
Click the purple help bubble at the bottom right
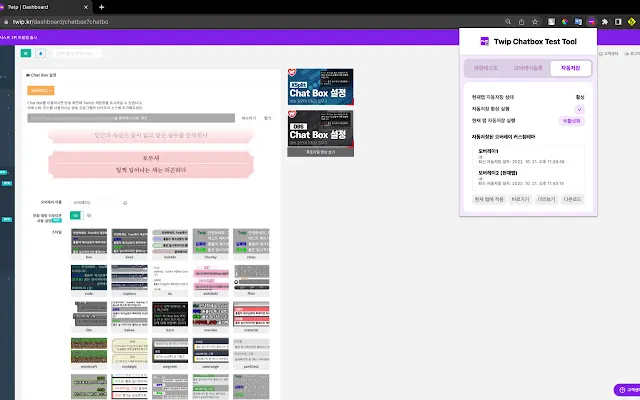[x=627, y=390]
